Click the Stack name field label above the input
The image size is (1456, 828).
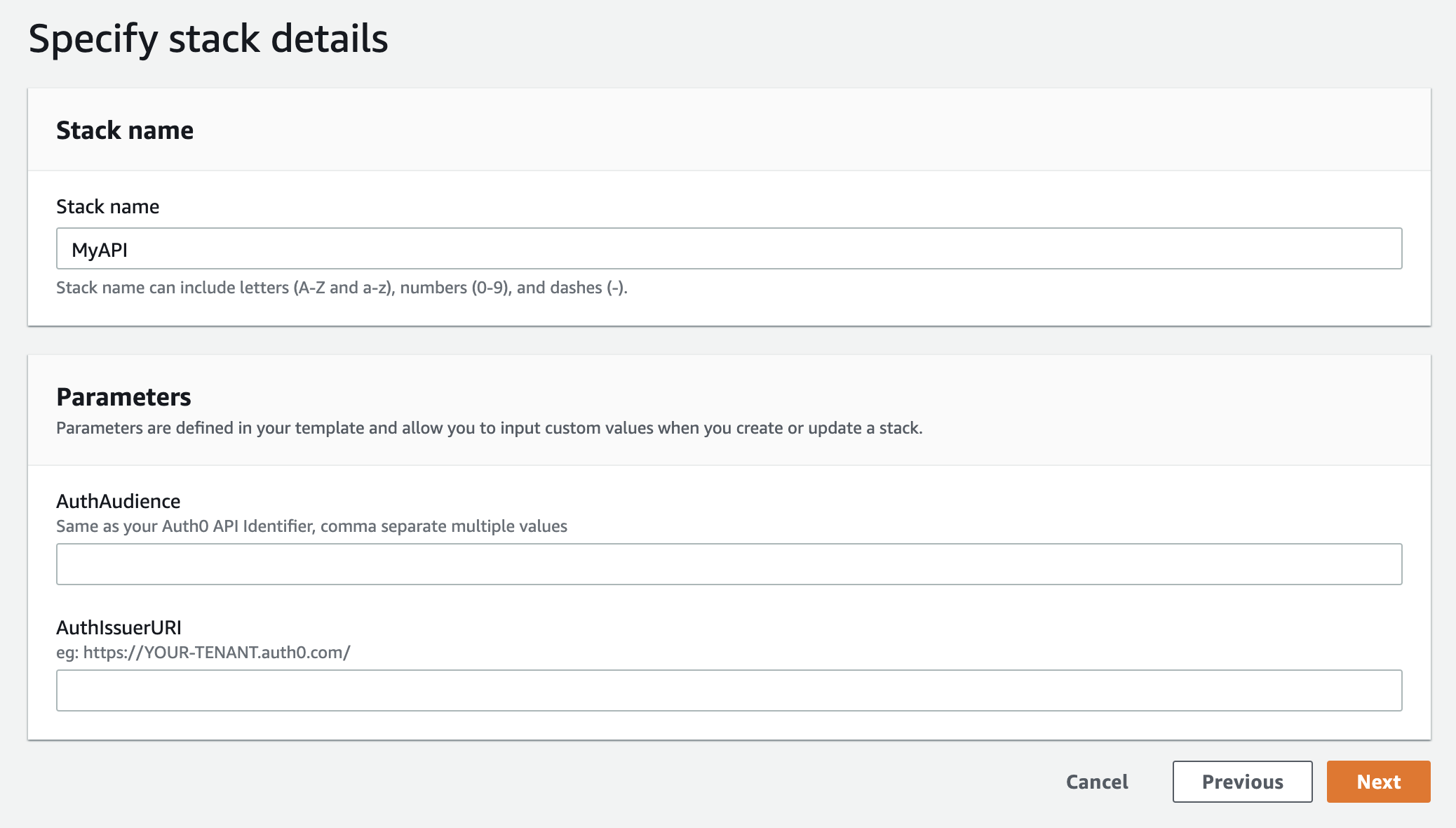[x=107, y=206]
